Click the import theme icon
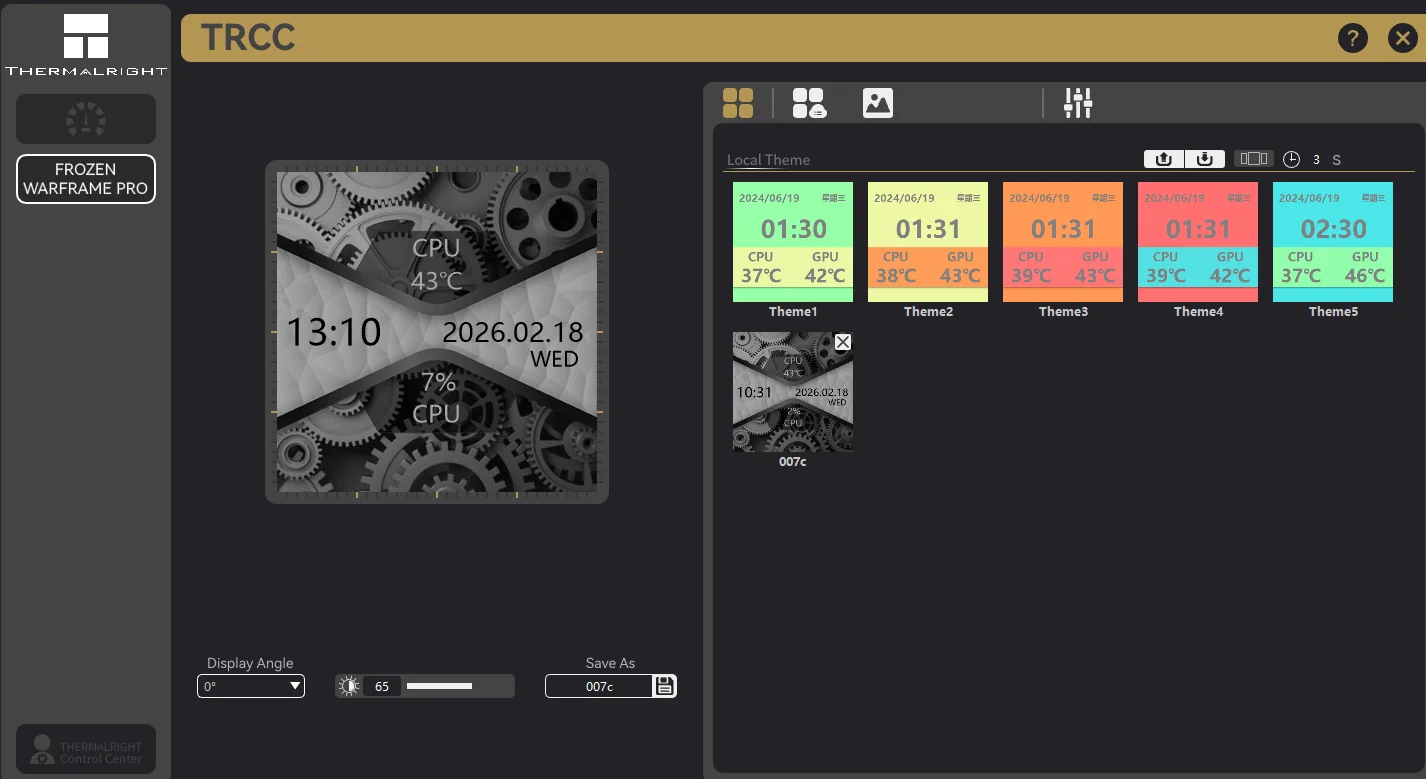The image size is (1426, 779). click(1205, 159)
